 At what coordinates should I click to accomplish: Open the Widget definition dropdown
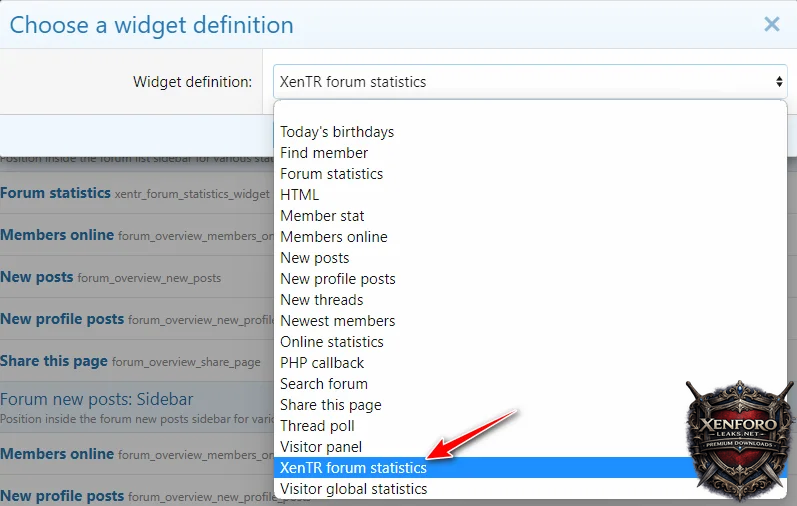coord(529,82)
